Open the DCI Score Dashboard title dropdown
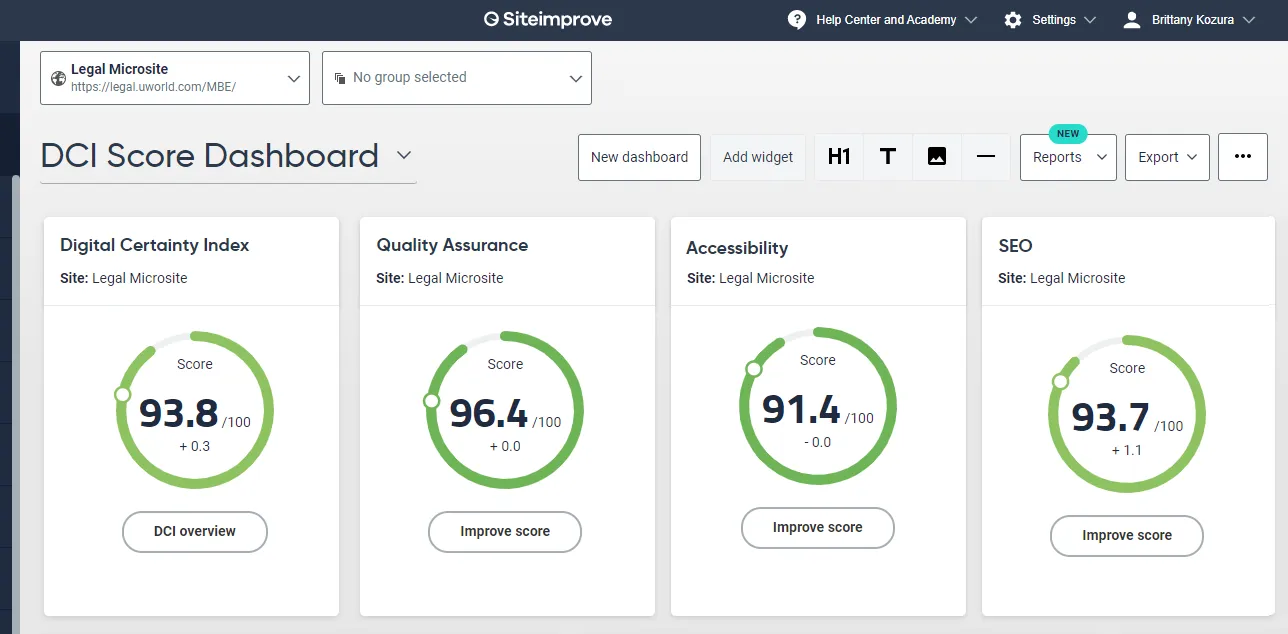Screen dimensions: 1288x634 pos(228,156)
